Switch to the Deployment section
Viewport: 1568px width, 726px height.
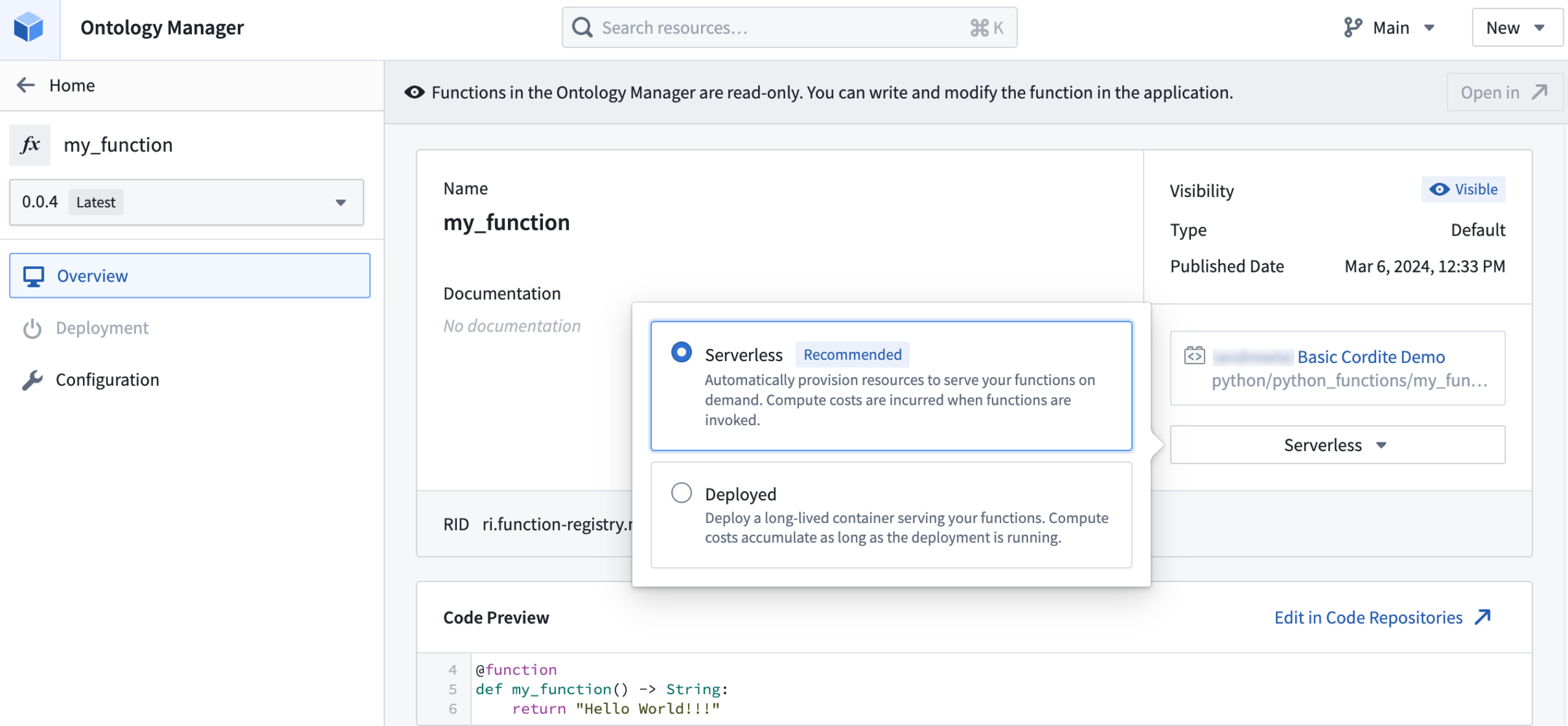[x=103, y=327]
